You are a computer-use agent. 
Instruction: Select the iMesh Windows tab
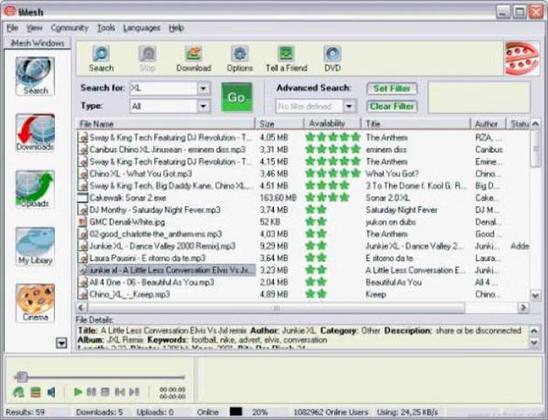click(37, 43)
